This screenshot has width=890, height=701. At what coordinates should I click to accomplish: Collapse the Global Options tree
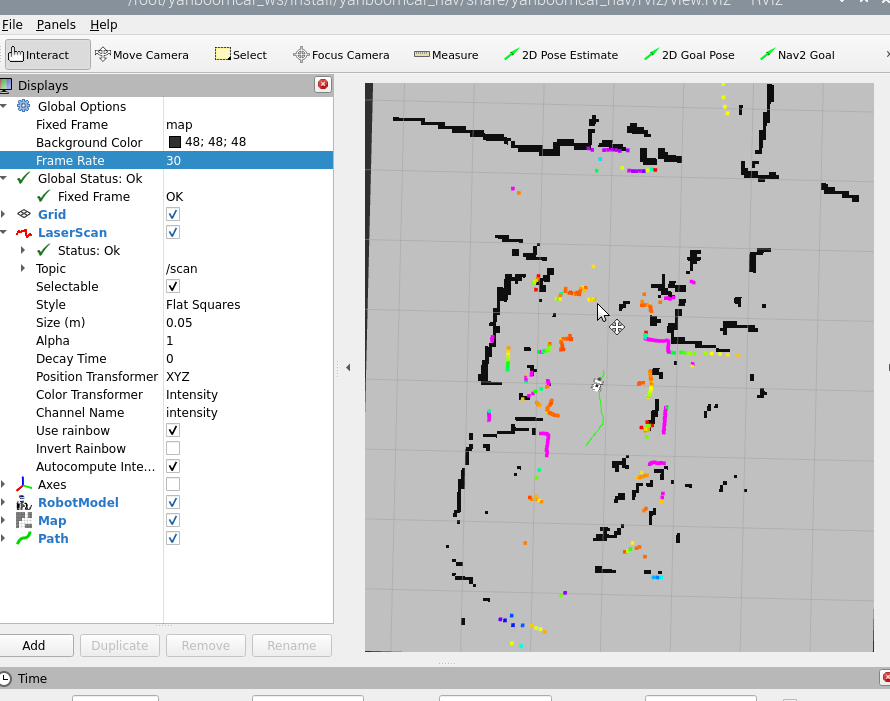(3, 106)
